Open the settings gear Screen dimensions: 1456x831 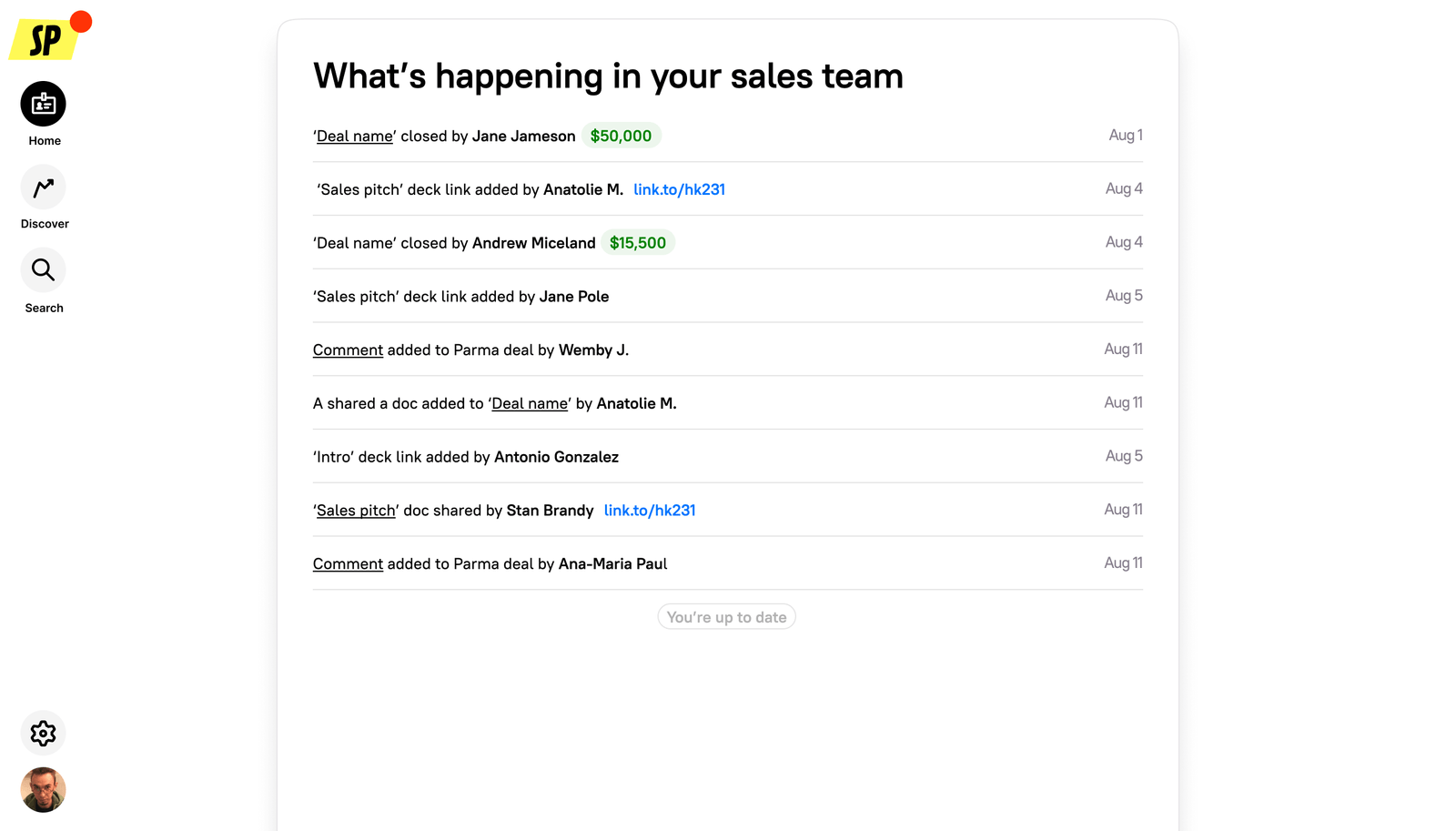click(x=42, y=733)
